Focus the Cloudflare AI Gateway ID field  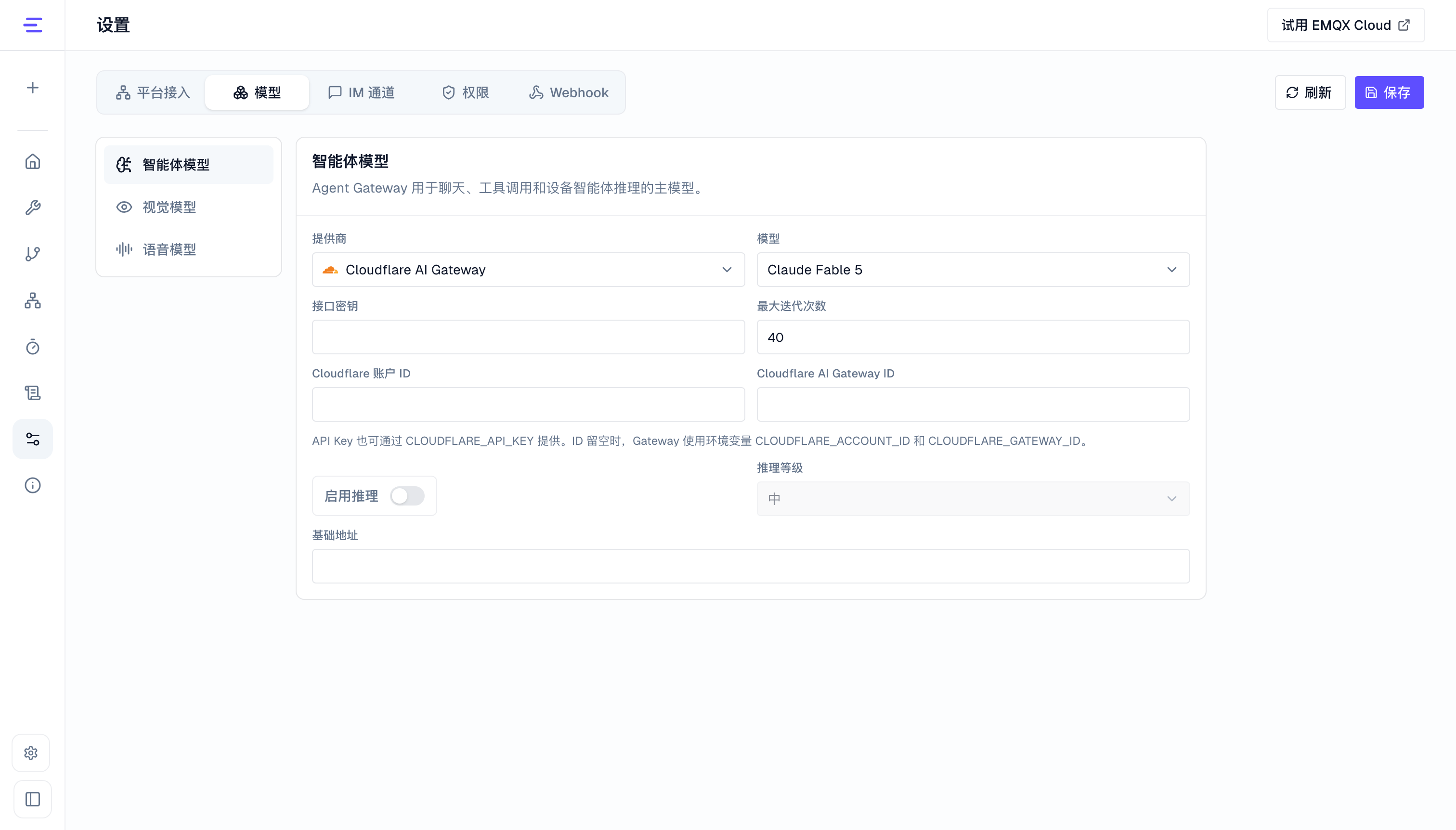point(973,404)
